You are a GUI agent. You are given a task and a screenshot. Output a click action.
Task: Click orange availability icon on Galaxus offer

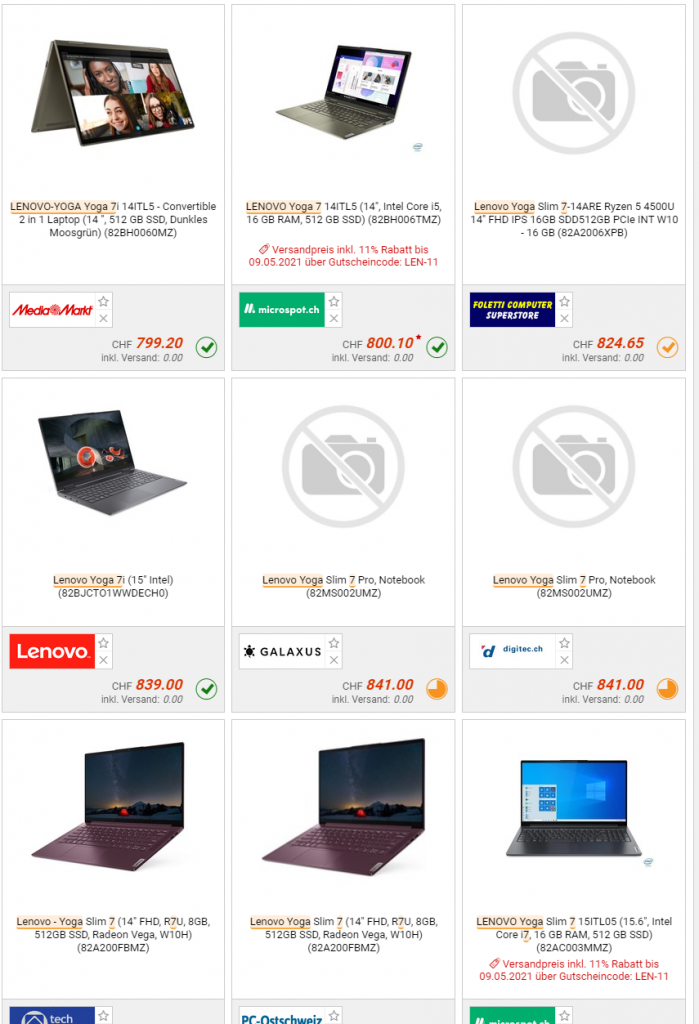(437, 689)
